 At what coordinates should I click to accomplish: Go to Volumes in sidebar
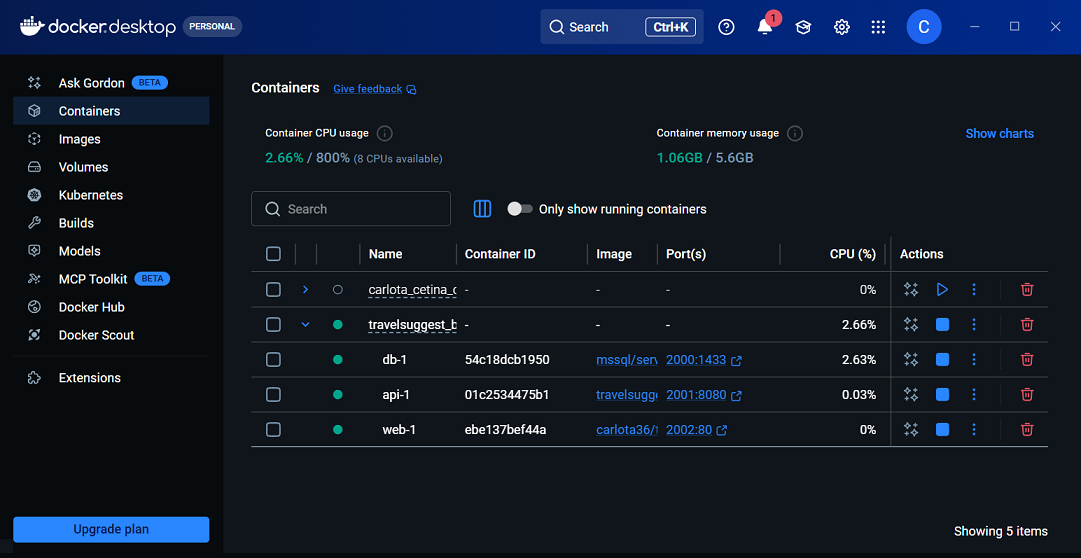pyautogui.click(x=111, y=167)
